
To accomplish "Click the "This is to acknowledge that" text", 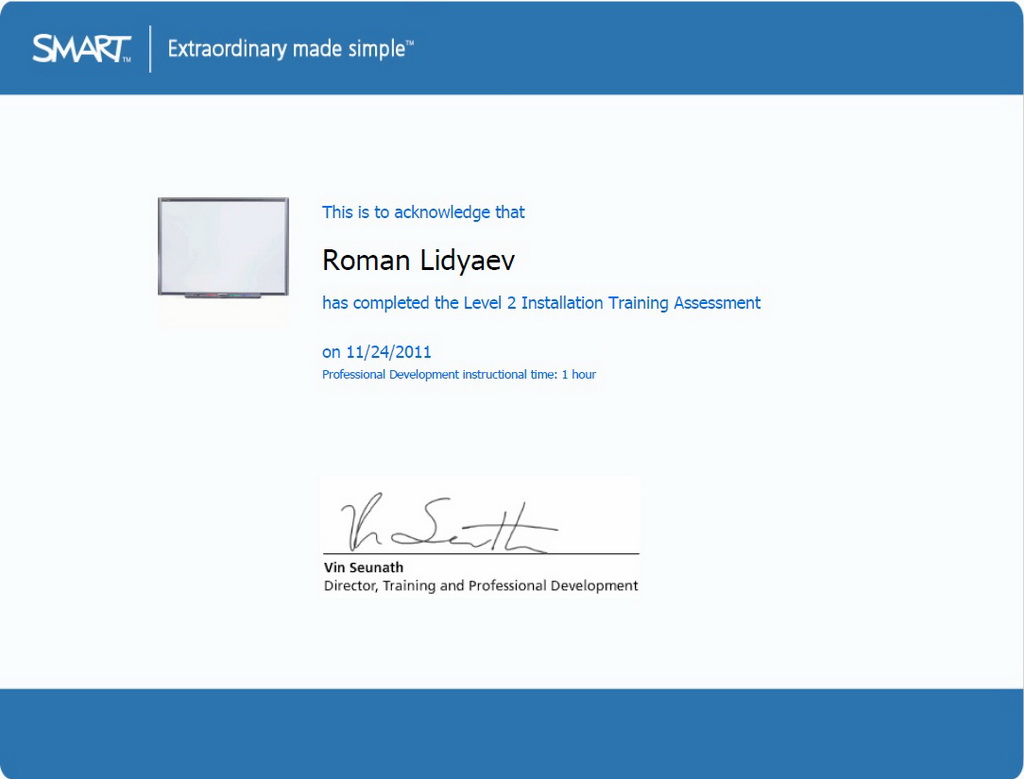I will tap(423, 212).
